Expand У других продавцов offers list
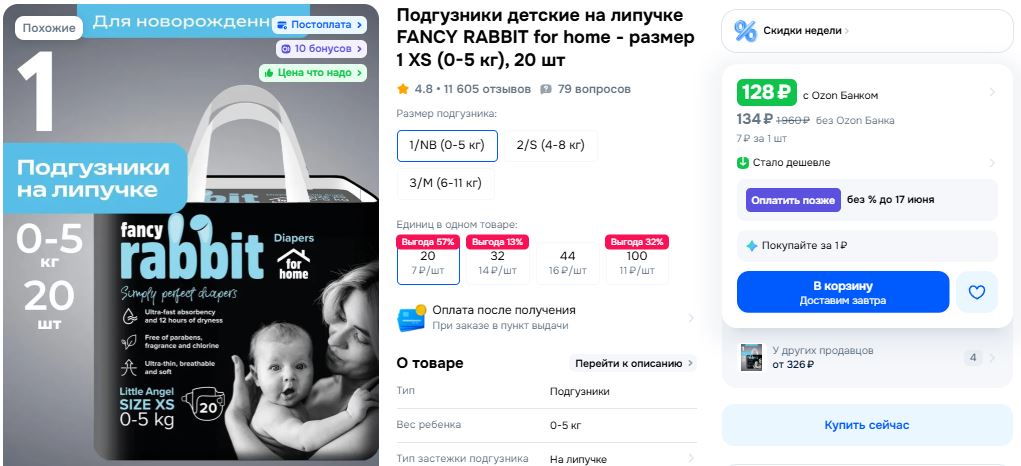Viewport: 1021px width, 466px height. (867, 357)
